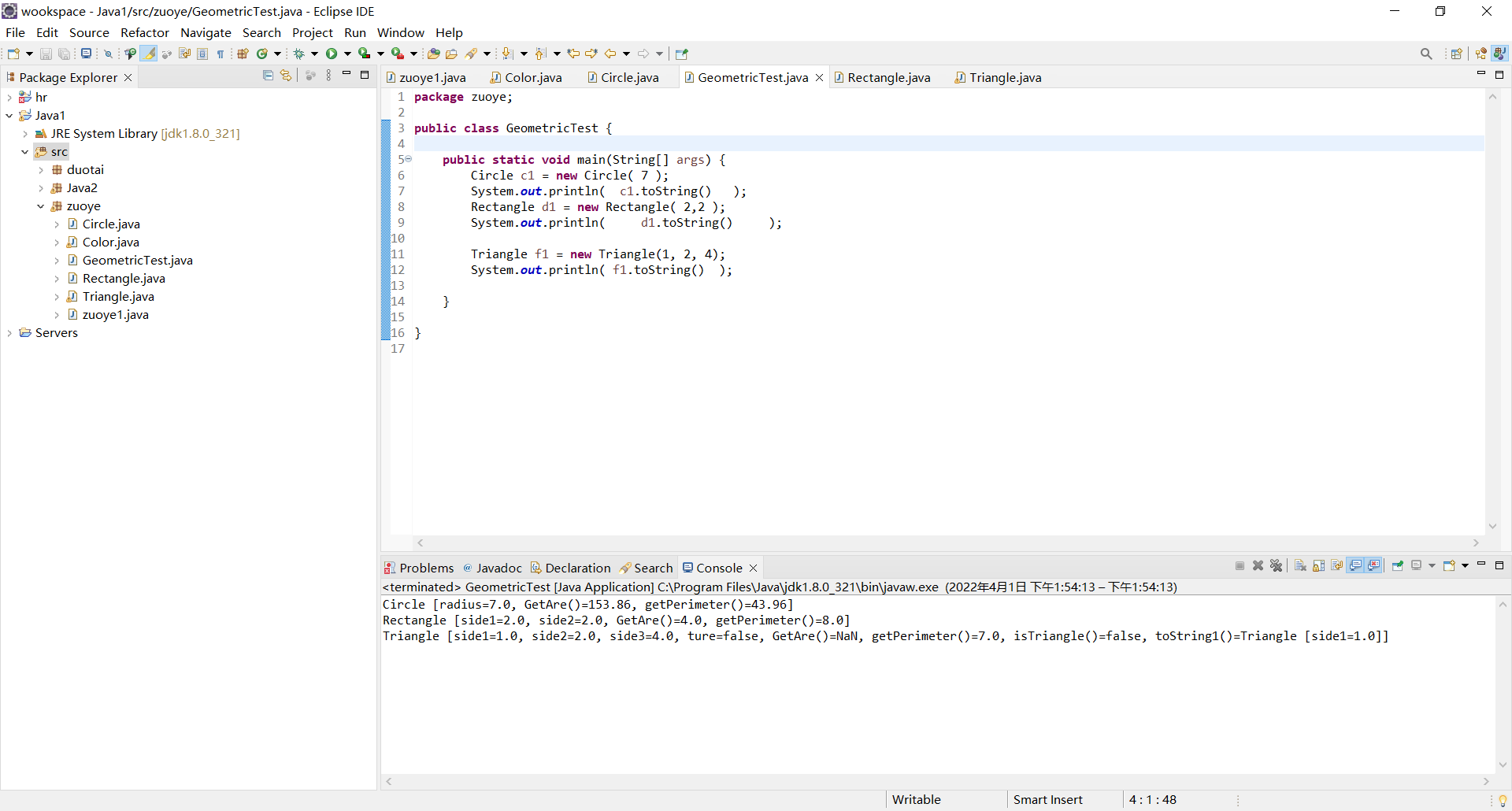1512x811 pixels.
Task: Expand JRE System Library node
Action: click(25, 134)
